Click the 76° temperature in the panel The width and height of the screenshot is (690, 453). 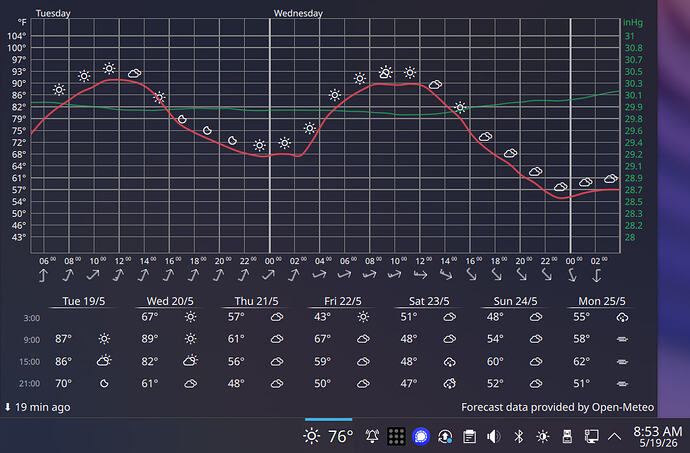341,436
